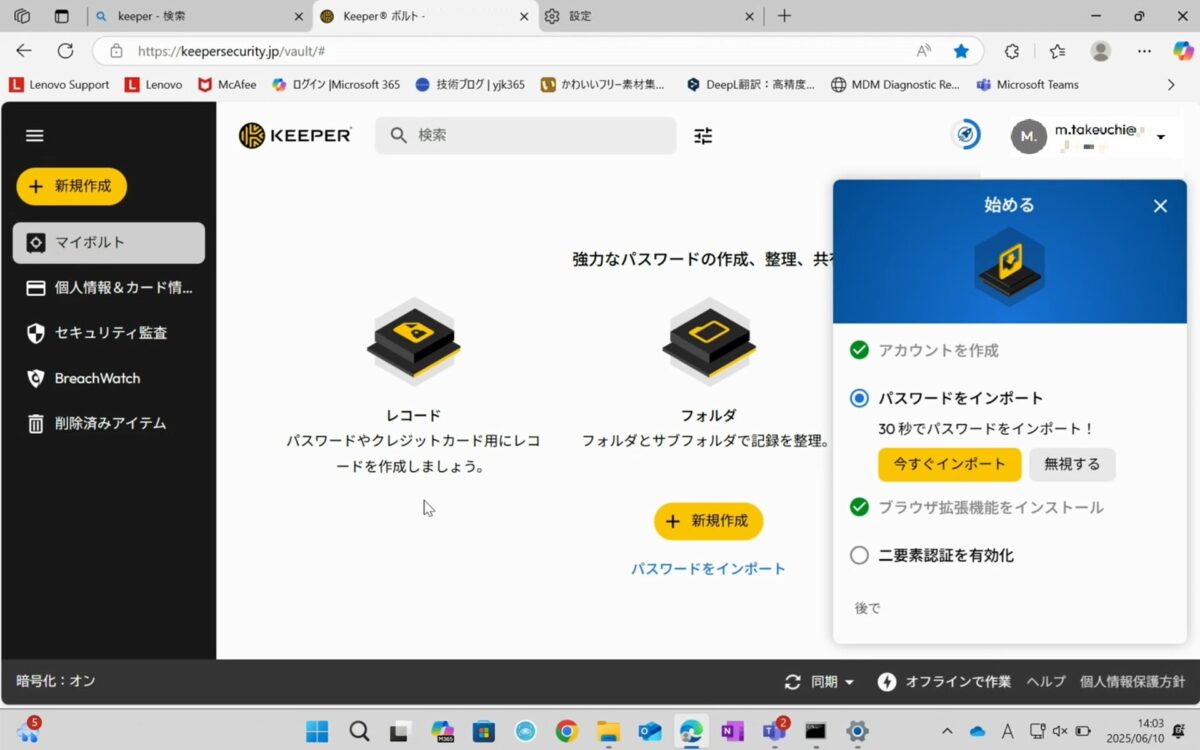
Task: Open Outlook from the taskbar
Action: (x=650, y=731)
